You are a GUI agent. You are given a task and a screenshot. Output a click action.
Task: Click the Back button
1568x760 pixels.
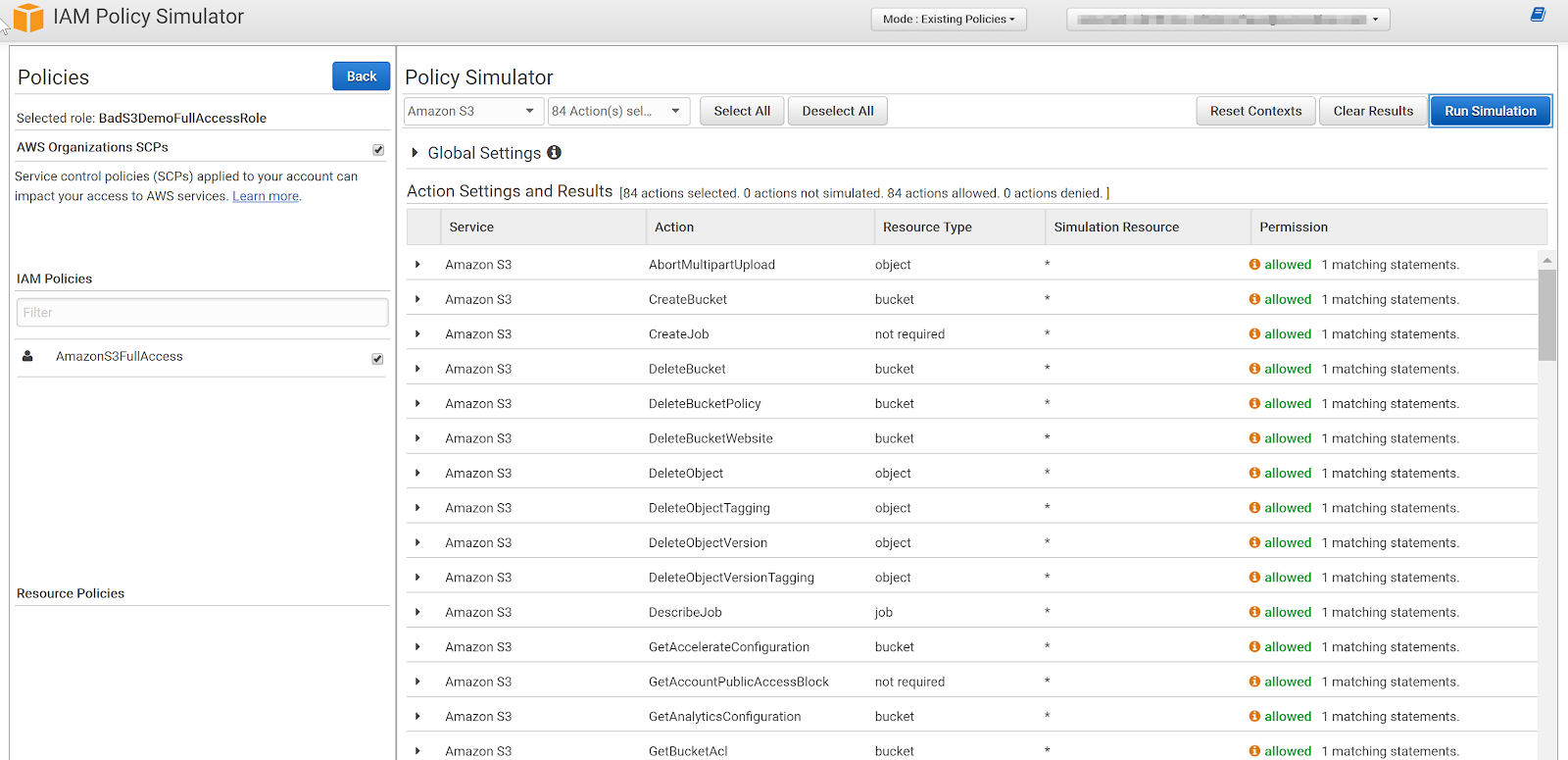click(362, 76)
